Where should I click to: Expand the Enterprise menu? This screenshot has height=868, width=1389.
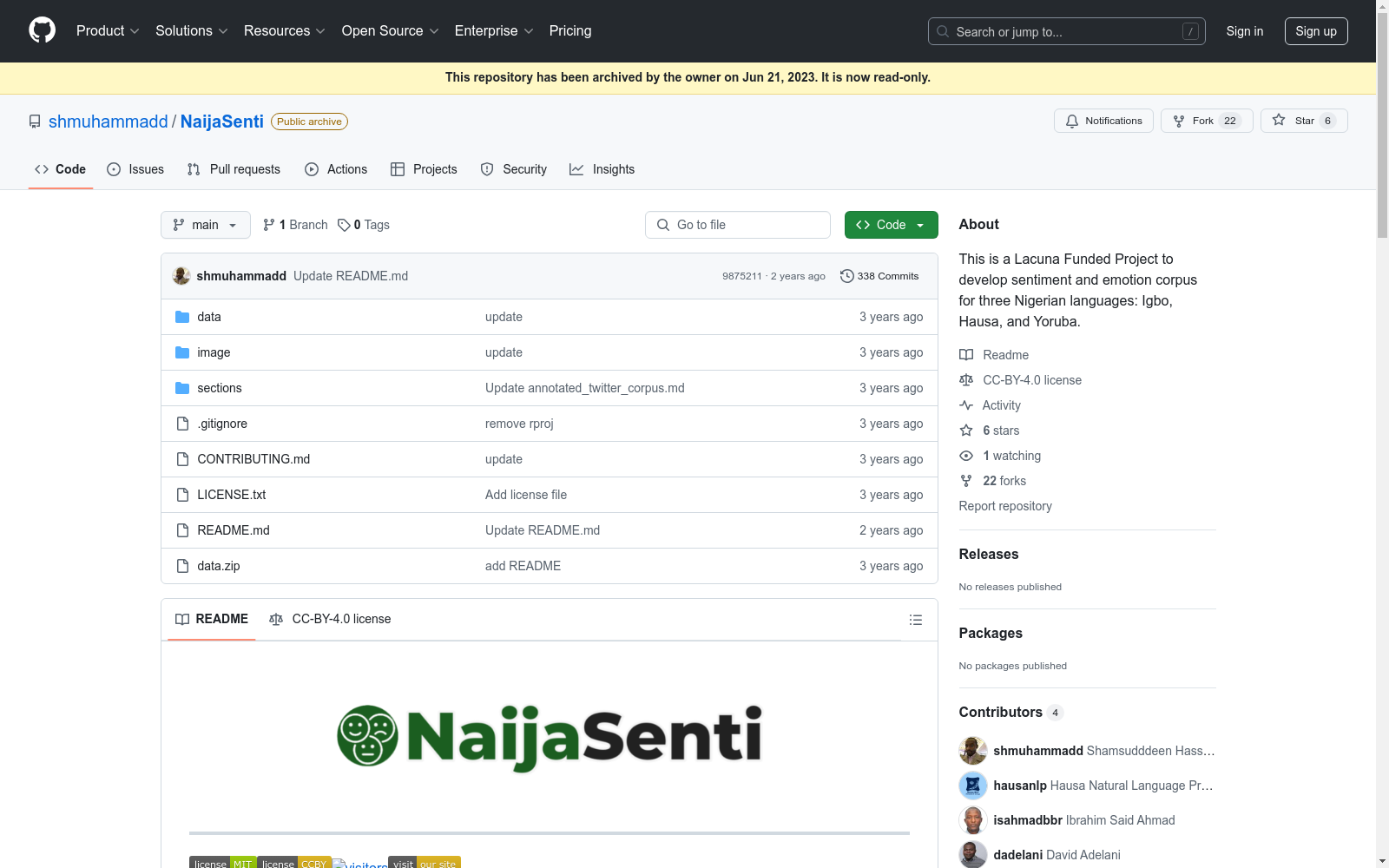click(x=494, y=31)
